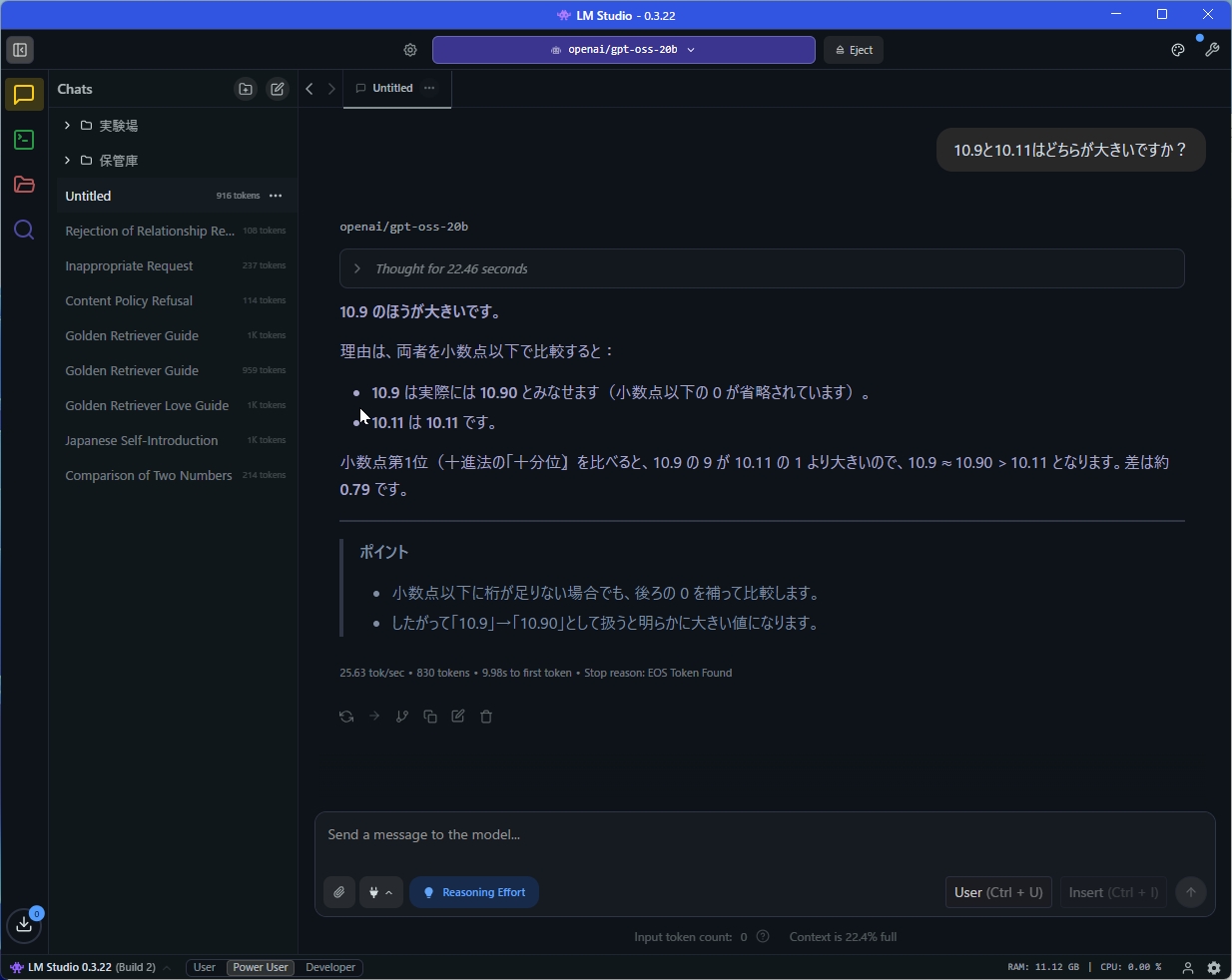The image size is (1232, 980).
Task: Open Japanese Self-Introduction chat
Action: (x=175, y=440)
